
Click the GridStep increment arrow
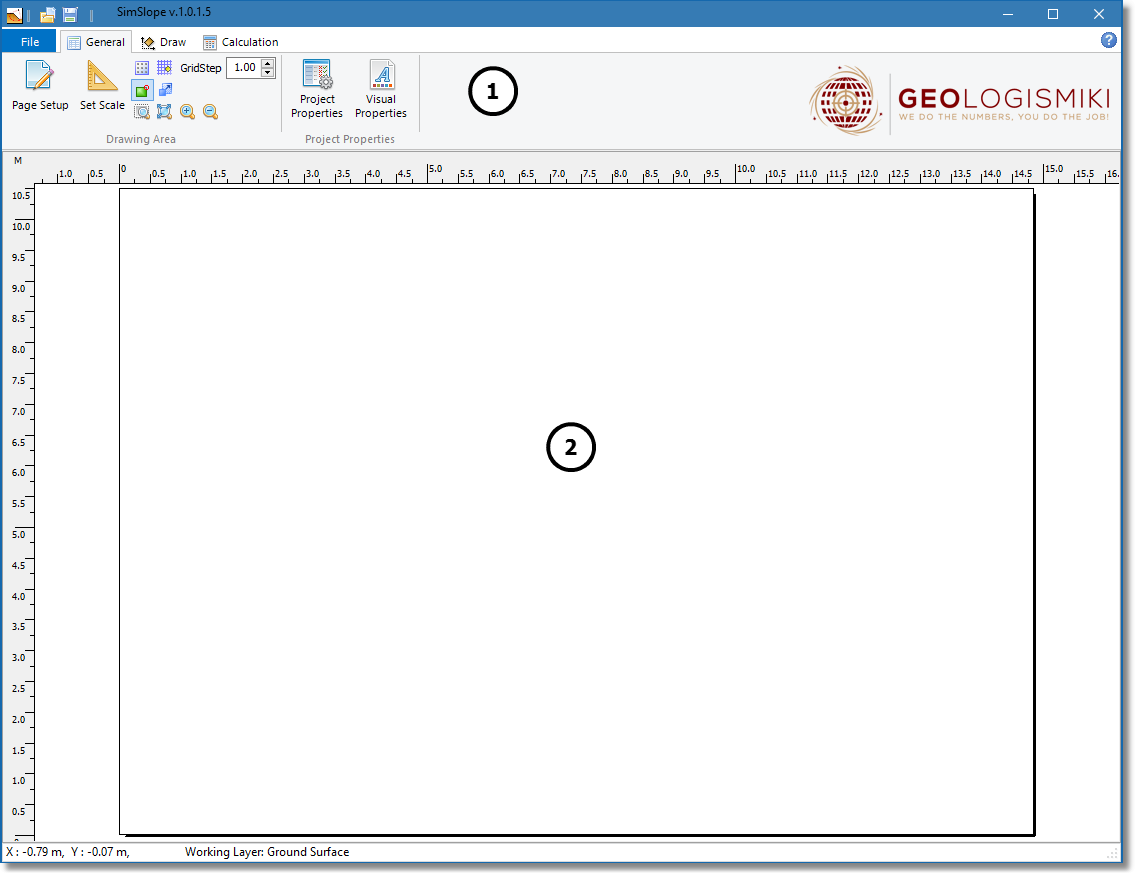click(267, 62)
